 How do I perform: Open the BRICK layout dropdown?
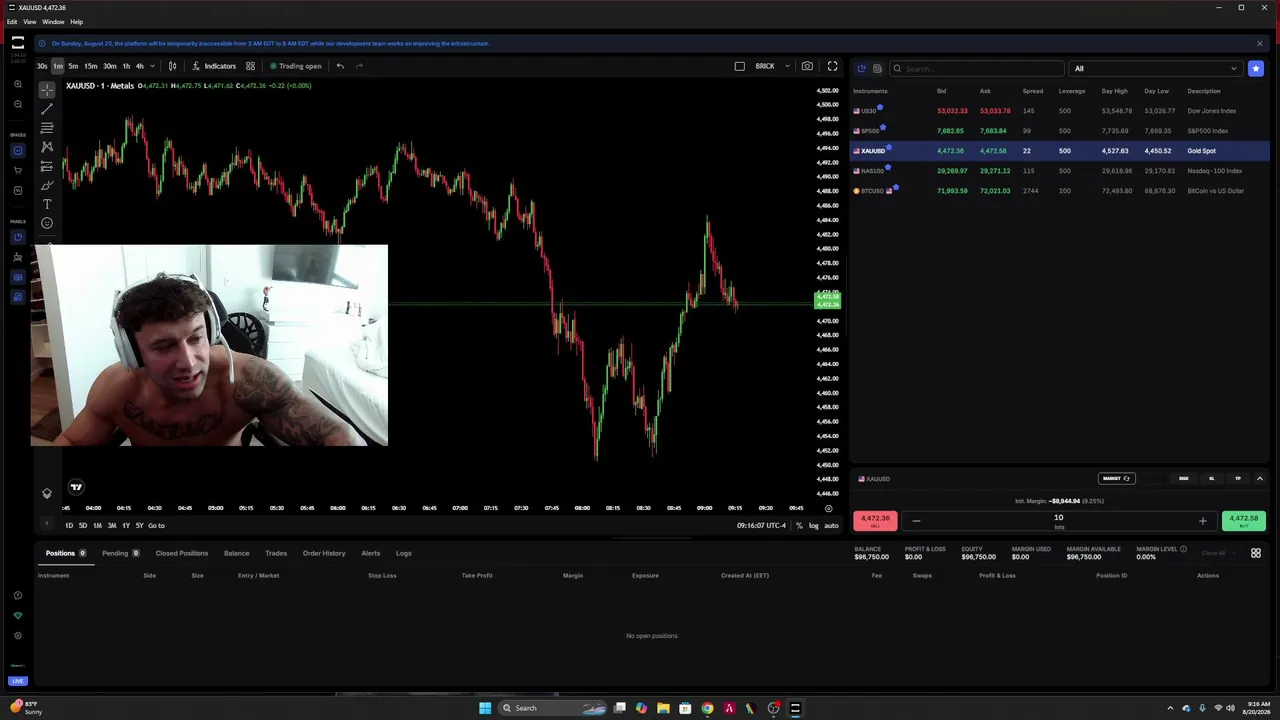[x=787, y=66]
